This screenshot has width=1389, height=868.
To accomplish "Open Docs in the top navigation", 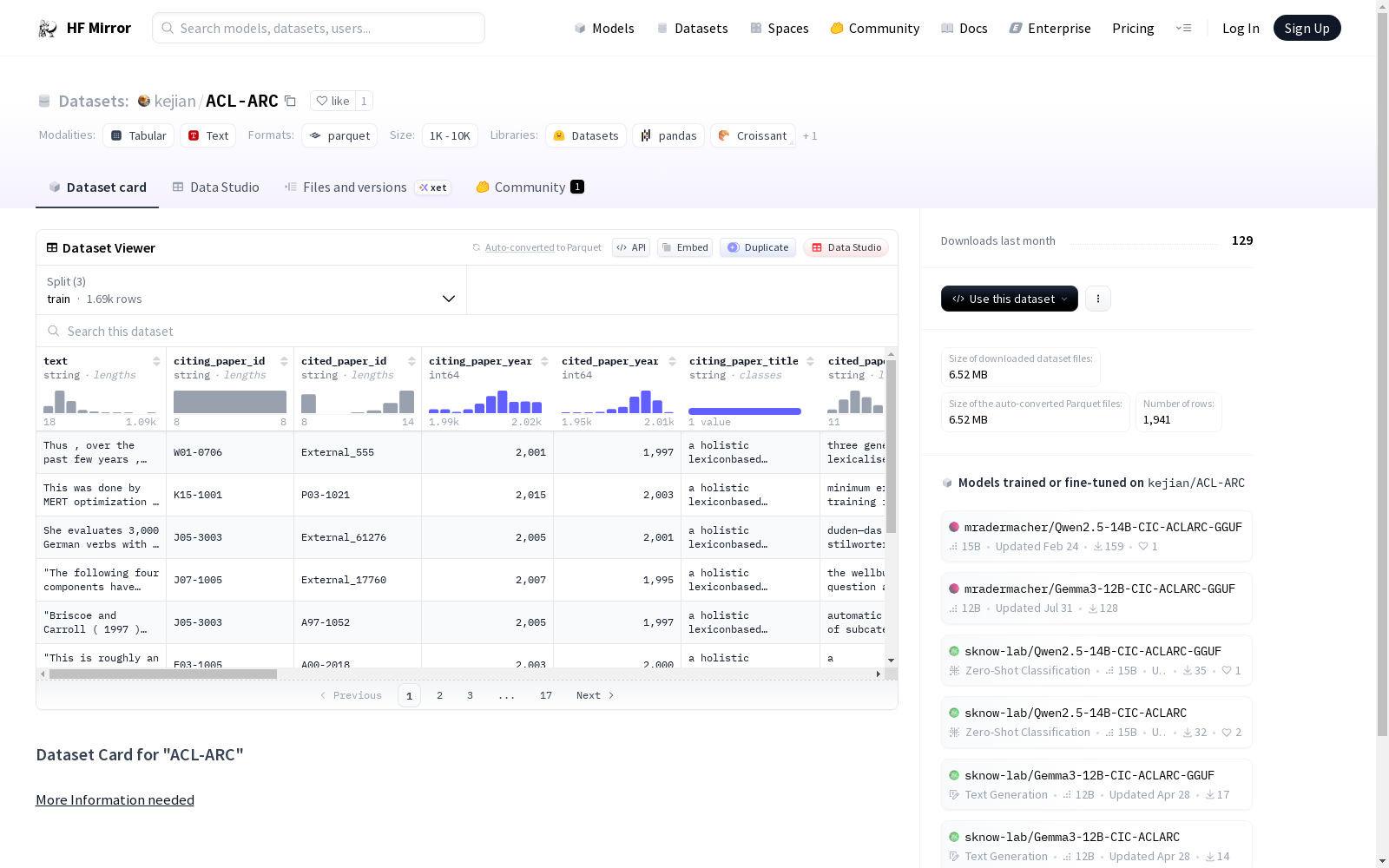I will (x=964, y=29).
